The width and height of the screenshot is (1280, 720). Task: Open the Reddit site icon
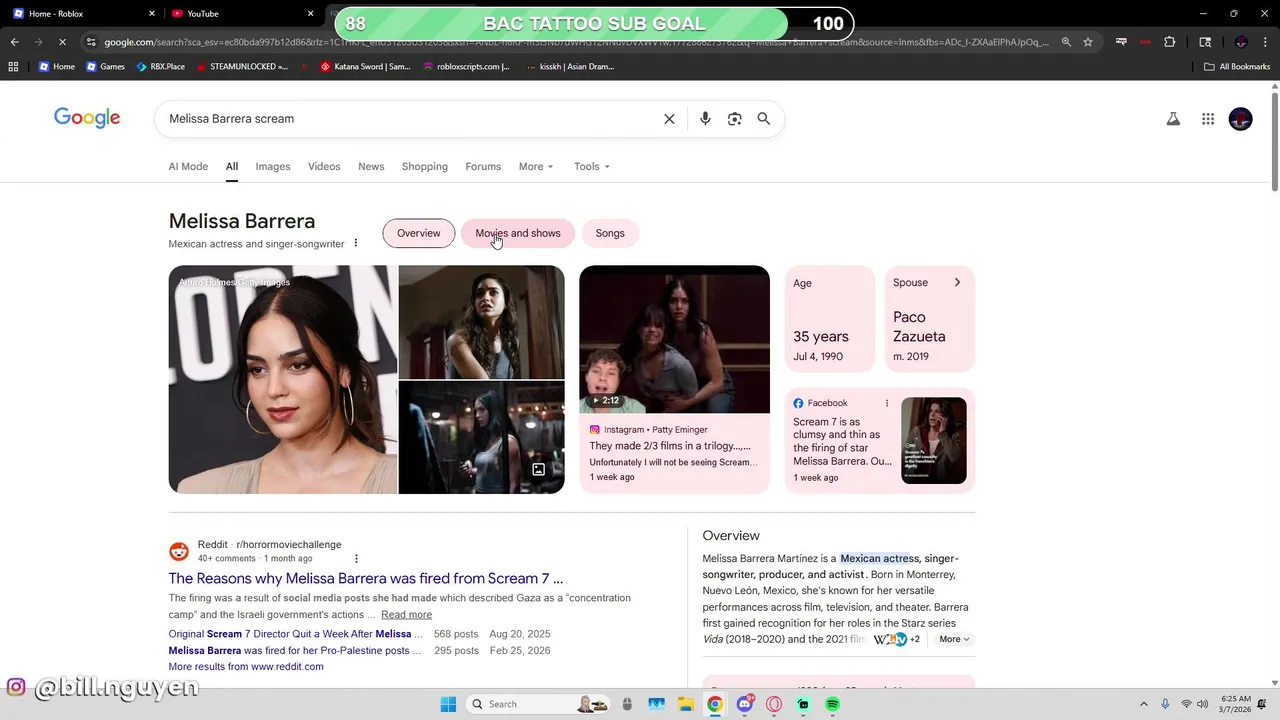point(179,552)
